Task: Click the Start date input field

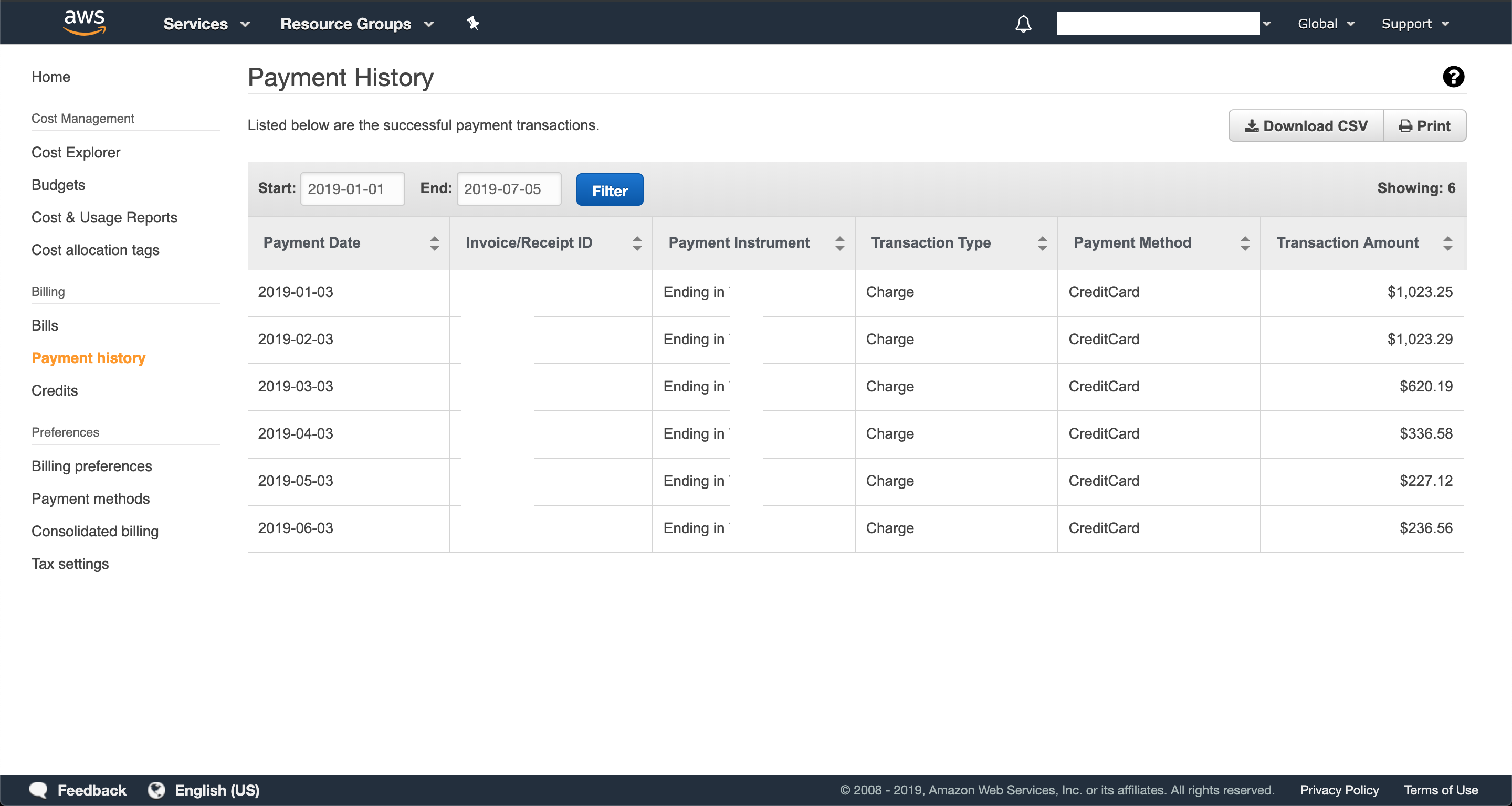Action: (x=351, y=189)
